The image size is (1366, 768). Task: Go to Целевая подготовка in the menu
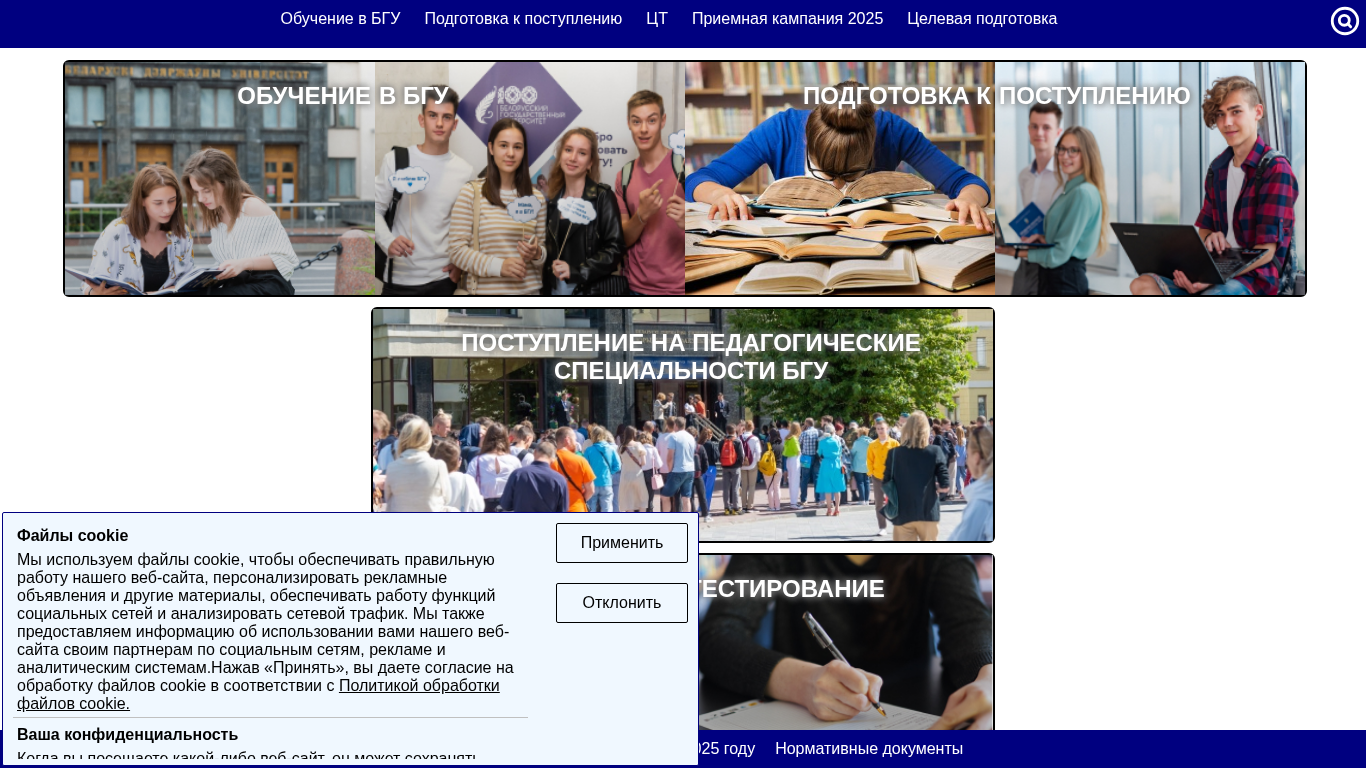click(x=982, y=19)
